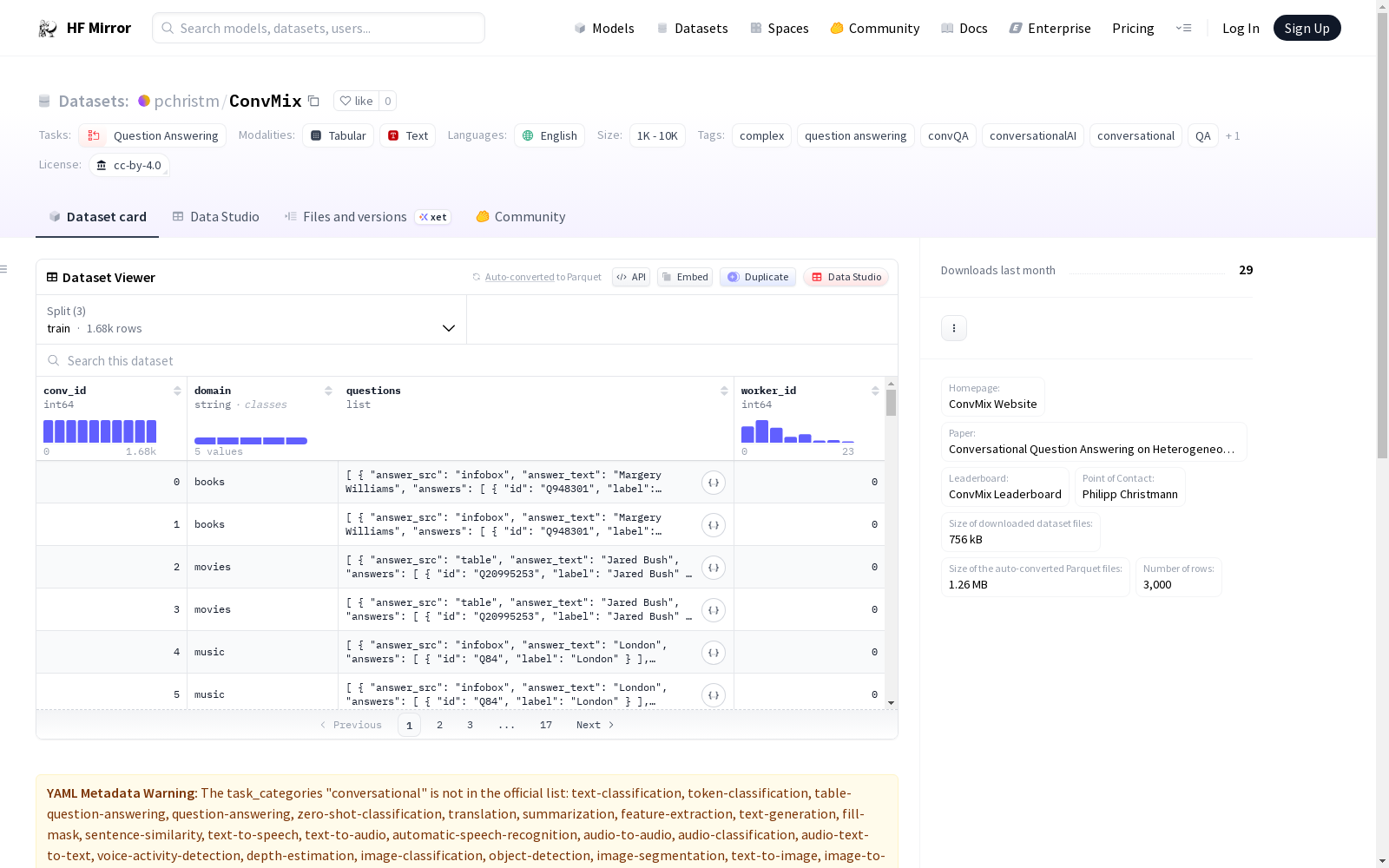Open the Philipp Christmann contact link

(1130, 487)
